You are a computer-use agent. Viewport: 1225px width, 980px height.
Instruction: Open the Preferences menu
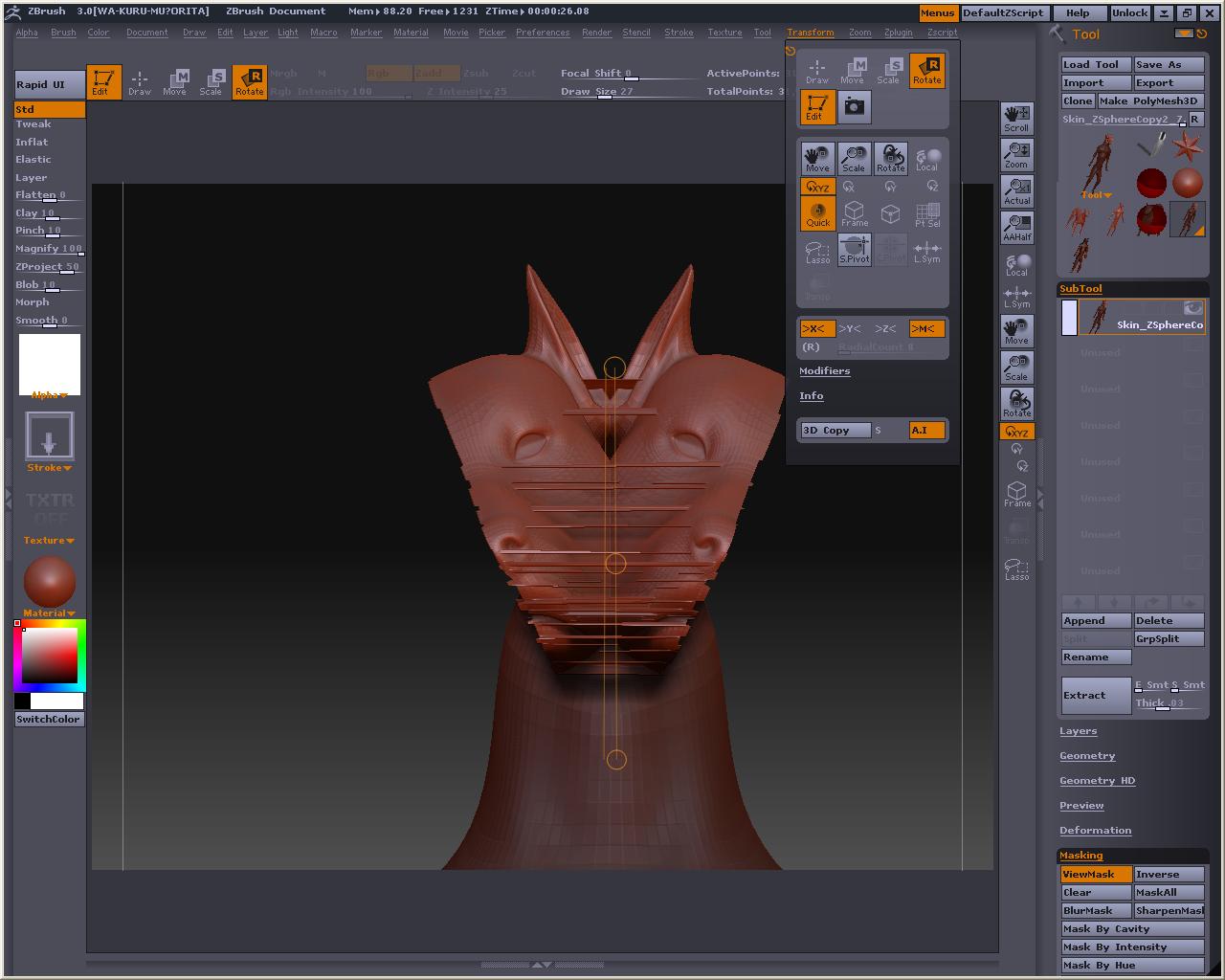click(542, 33)
